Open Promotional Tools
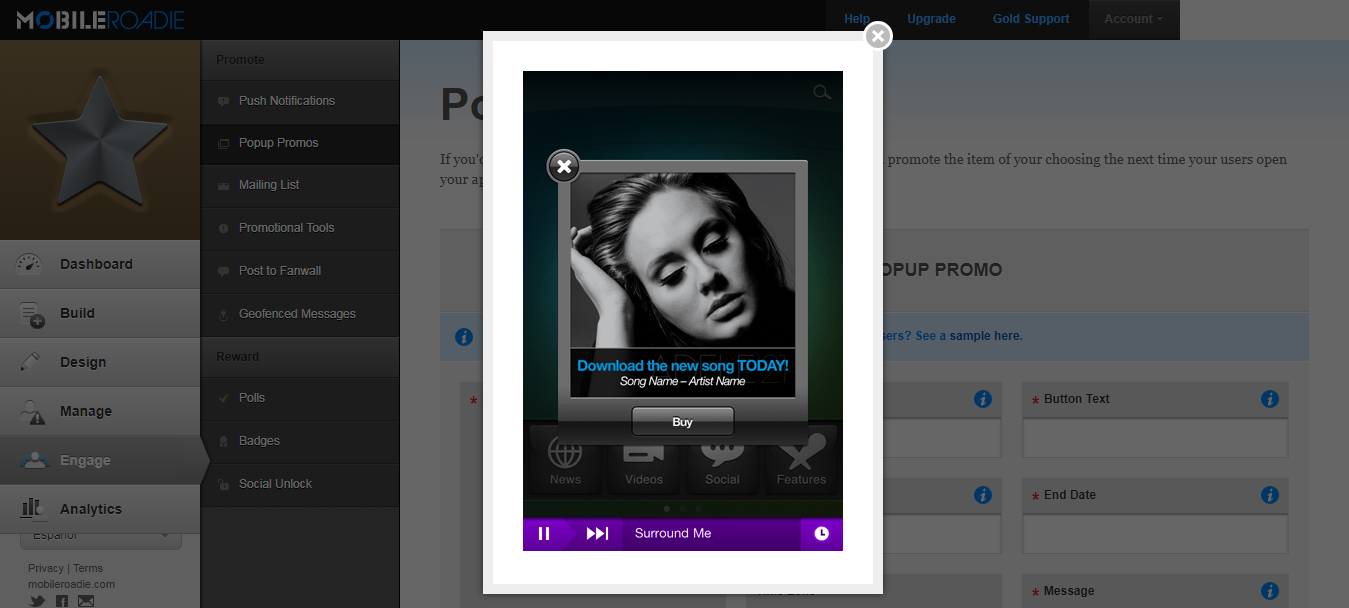This screenshot has height=608, width=1349. click(x=300, y=228)
